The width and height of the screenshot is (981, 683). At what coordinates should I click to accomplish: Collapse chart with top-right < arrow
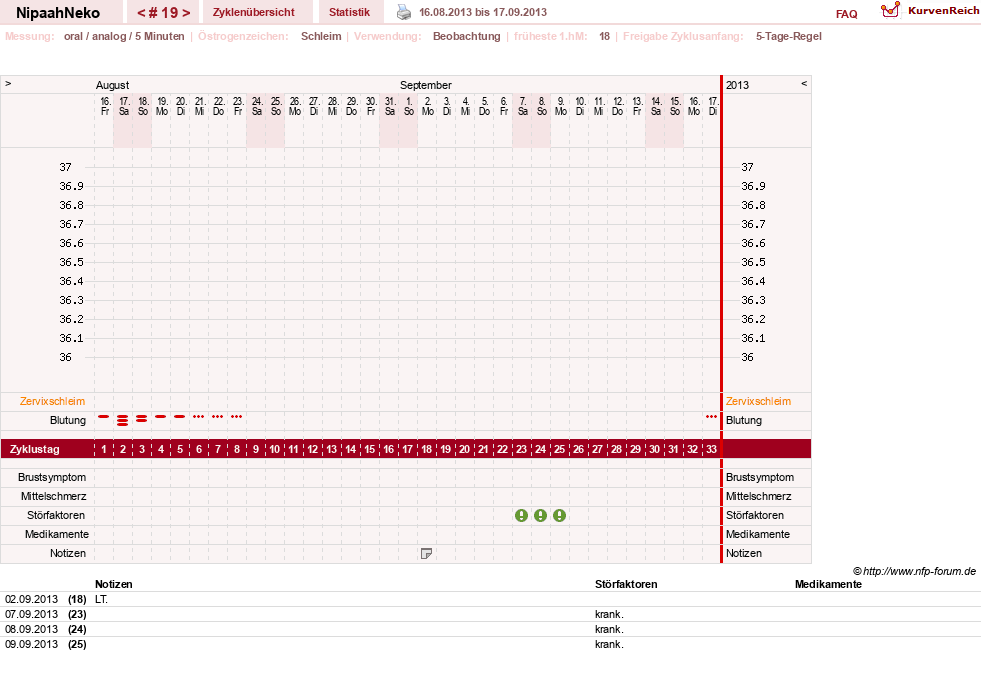(804, 83)
